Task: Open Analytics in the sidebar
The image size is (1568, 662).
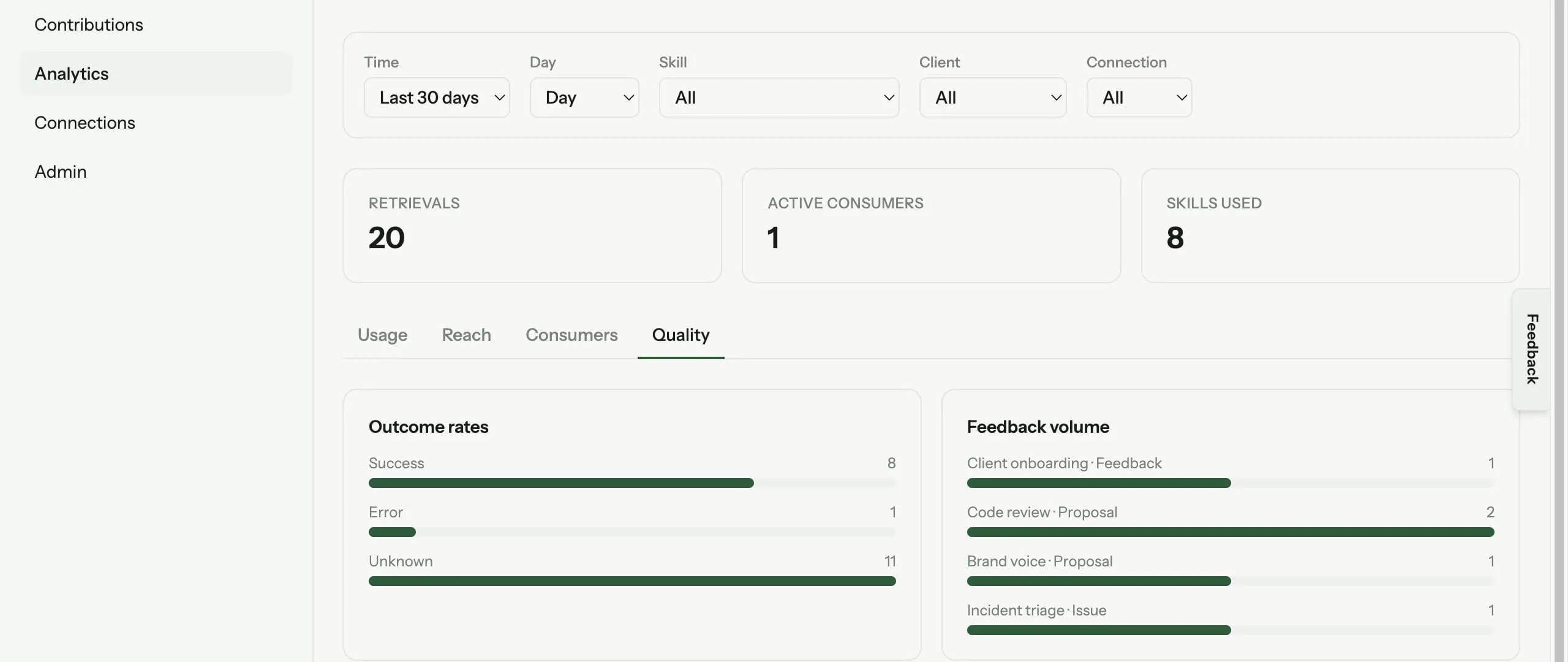Action: click(156, 74)
